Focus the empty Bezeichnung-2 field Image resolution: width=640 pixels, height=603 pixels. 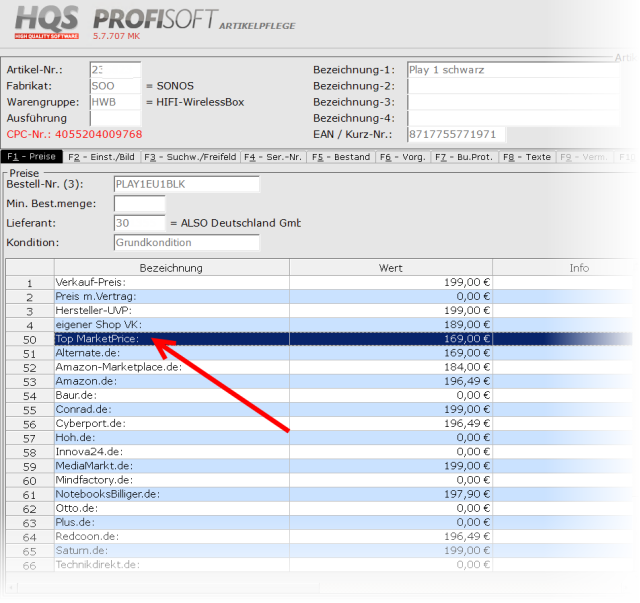point(513,86)
